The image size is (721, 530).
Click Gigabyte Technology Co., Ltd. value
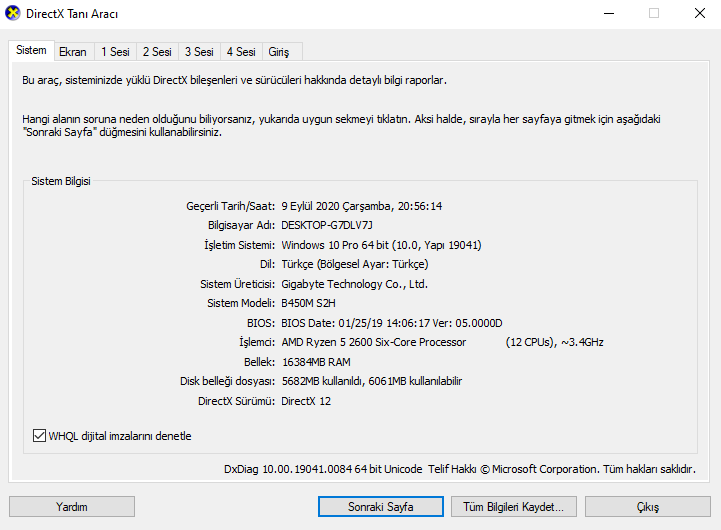point(355,284)
